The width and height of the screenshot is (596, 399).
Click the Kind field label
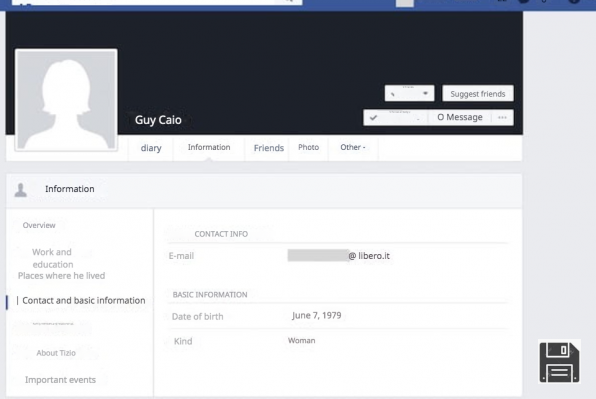183,341
